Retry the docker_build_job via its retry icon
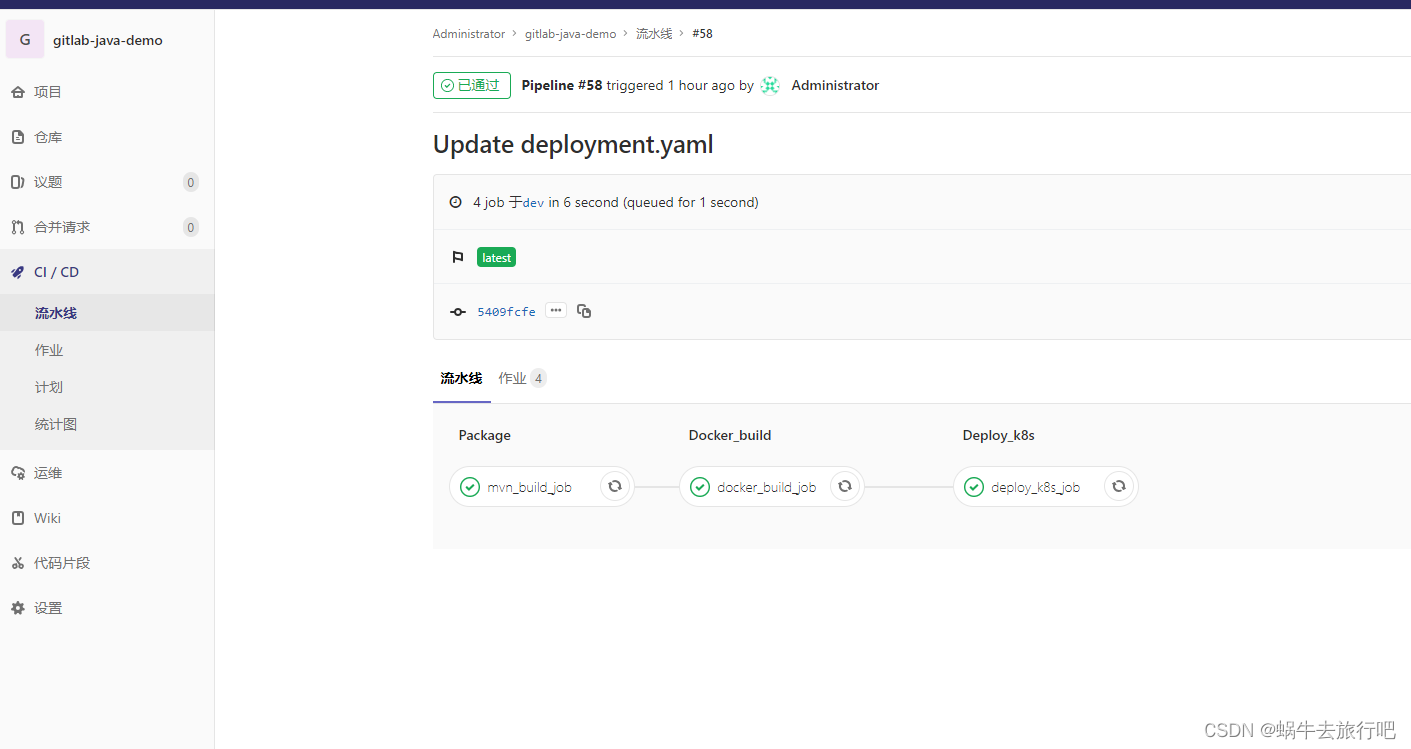1411x749 pixels. point(845,486)
